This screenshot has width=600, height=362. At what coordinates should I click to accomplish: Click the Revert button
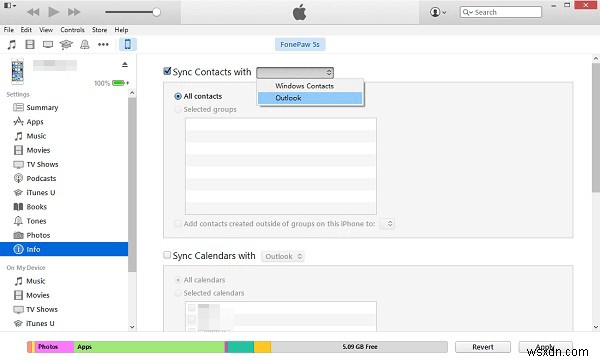click(x=483, y=347)
